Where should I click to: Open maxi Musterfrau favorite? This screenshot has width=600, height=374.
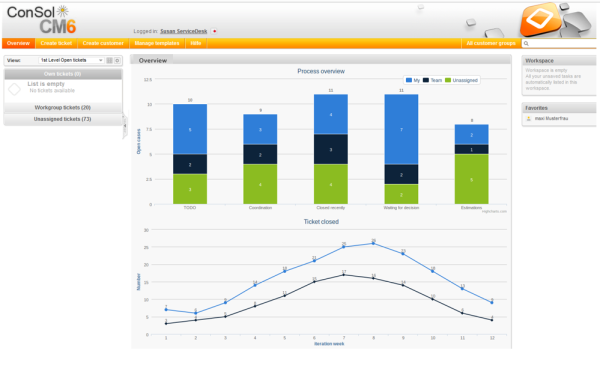click(x=551, y=119)
